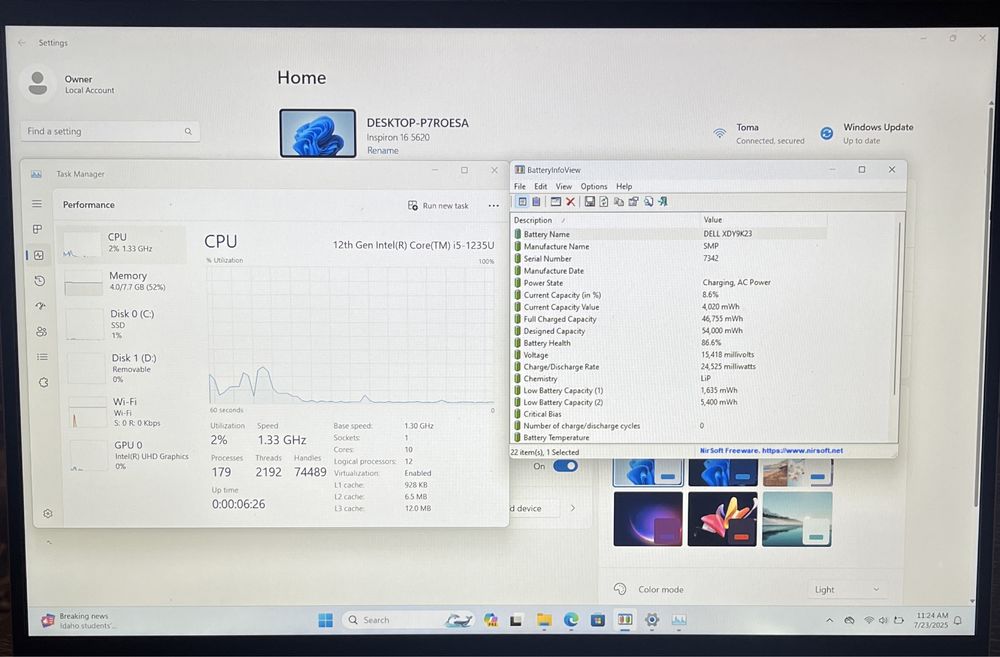Open Help menu in BatteryInfoView

624,186
